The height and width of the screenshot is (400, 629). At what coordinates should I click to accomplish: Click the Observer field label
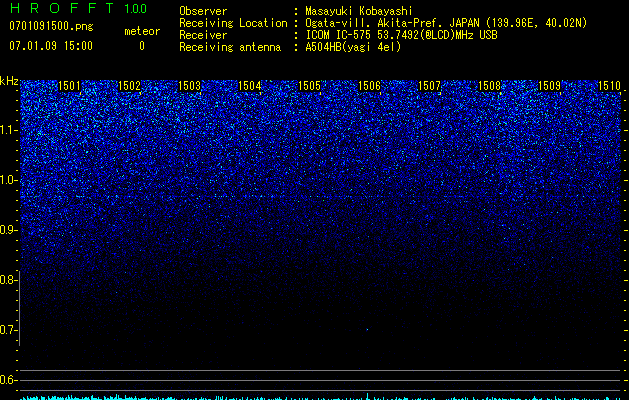point(203,11)
